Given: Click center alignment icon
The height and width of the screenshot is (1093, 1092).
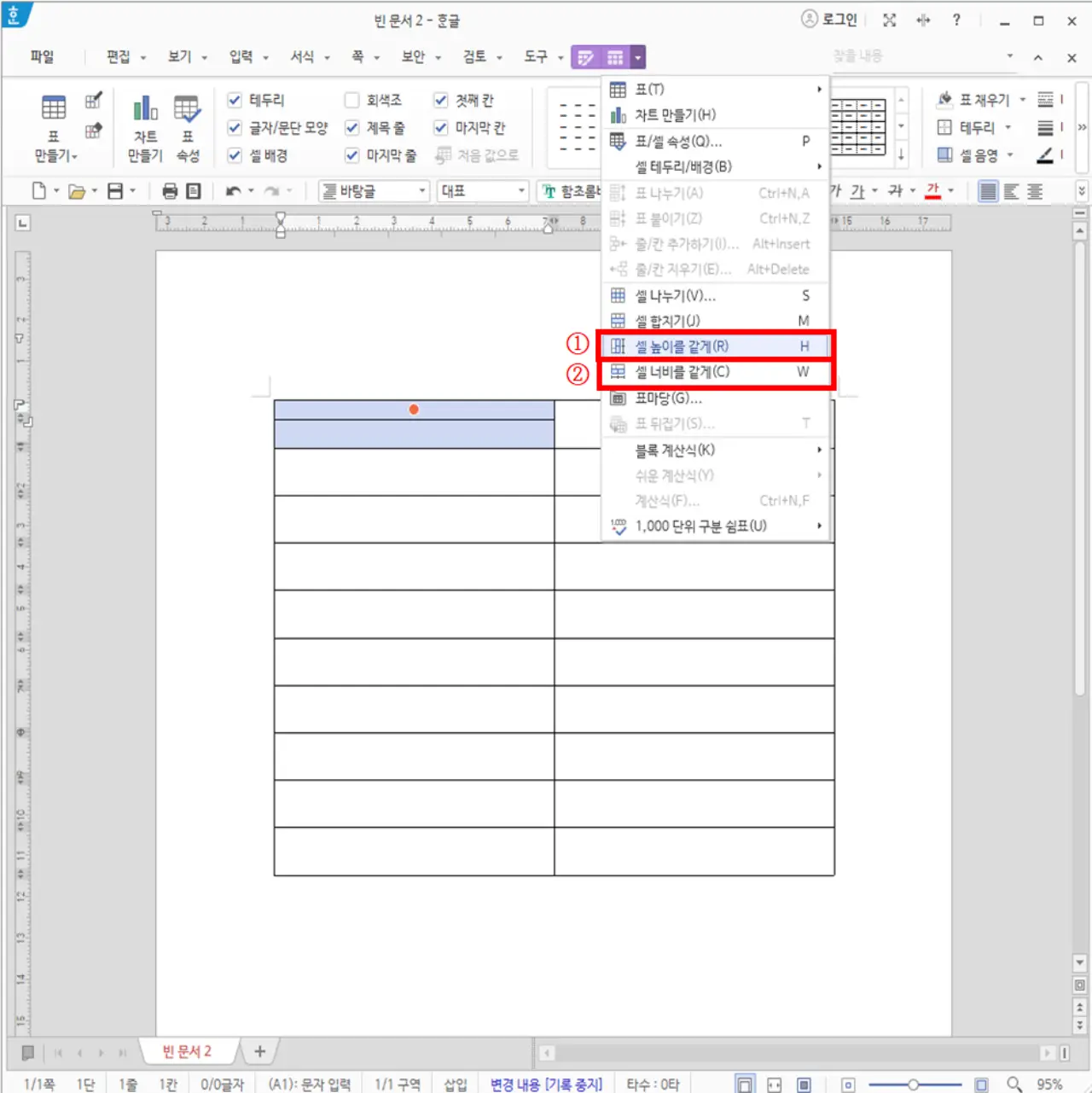Looking at the screenshot, I should [1035, 191].
